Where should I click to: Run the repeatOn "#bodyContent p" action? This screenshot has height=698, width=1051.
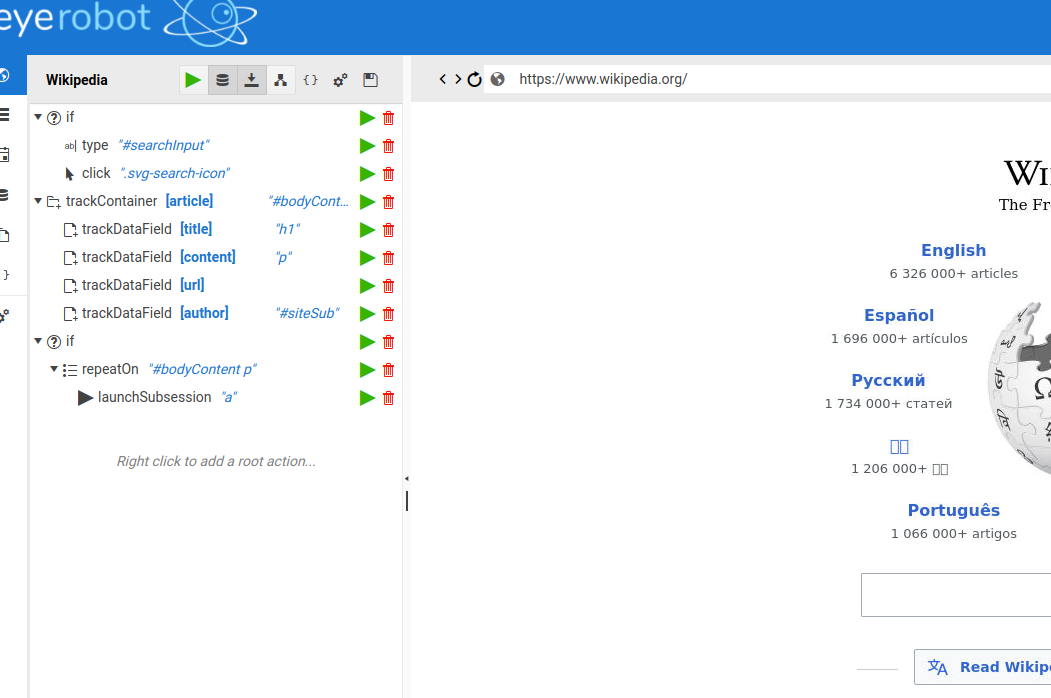click(367, 370)
